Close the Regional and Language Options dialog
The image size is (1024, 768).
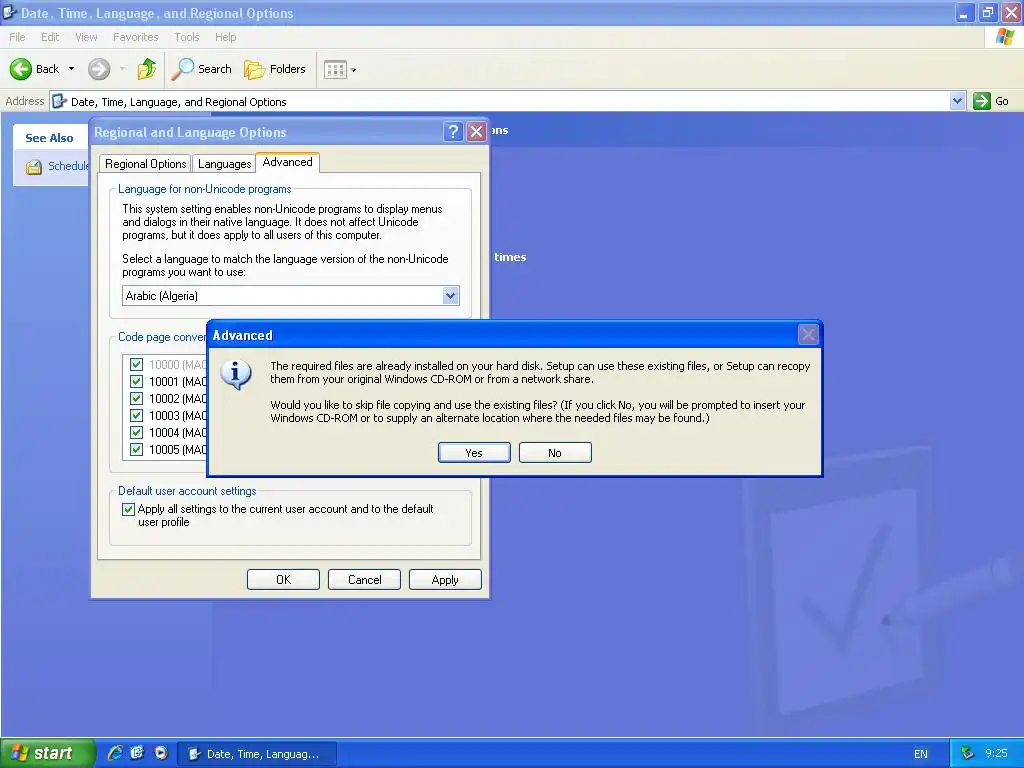click(477, 132)
